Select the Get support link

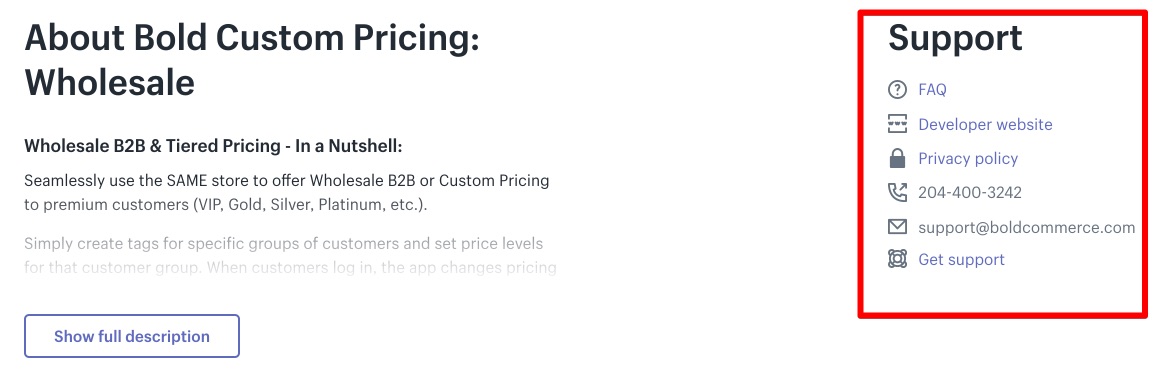coord(962,260)
